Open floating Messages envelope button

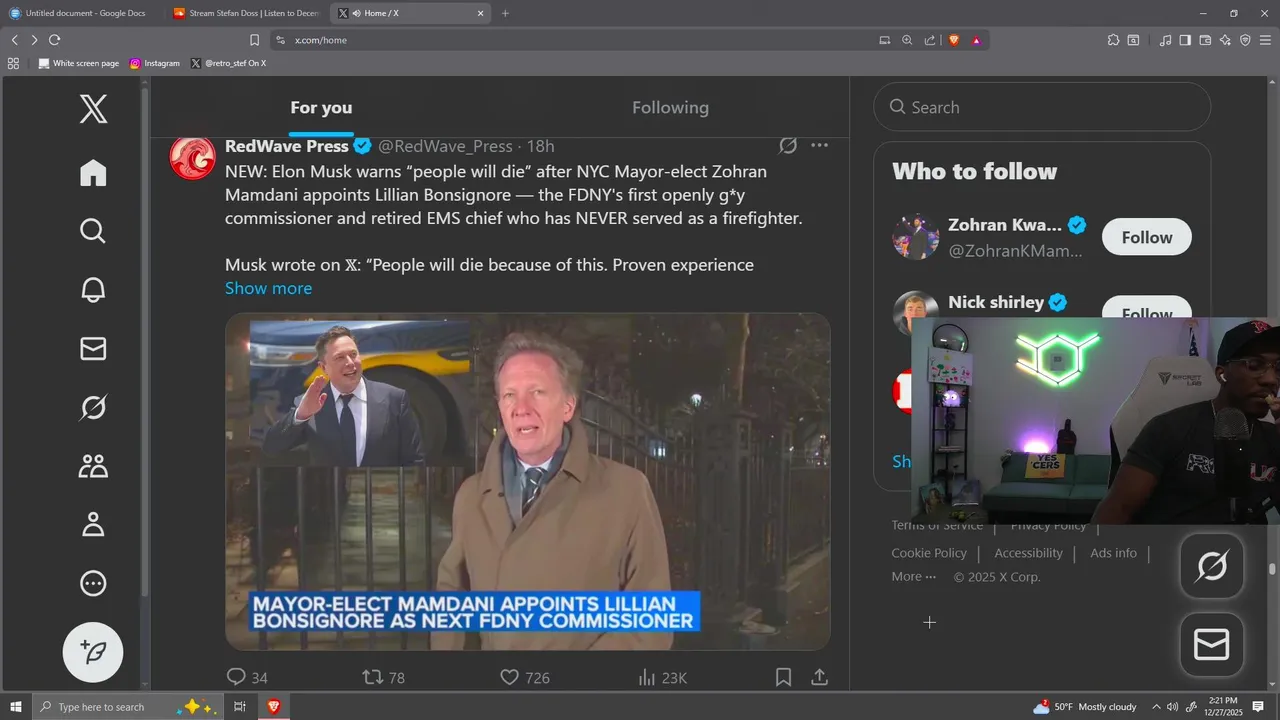click(x=1212, y=645)
